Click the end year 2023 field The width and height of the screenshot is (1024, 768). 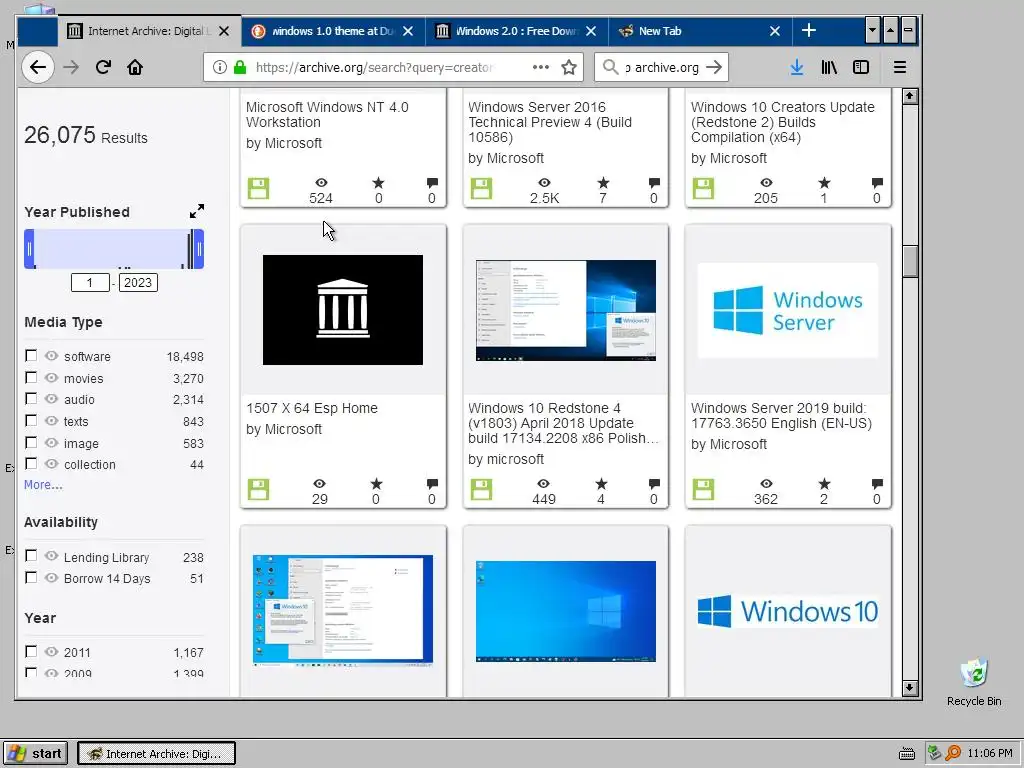138,282
